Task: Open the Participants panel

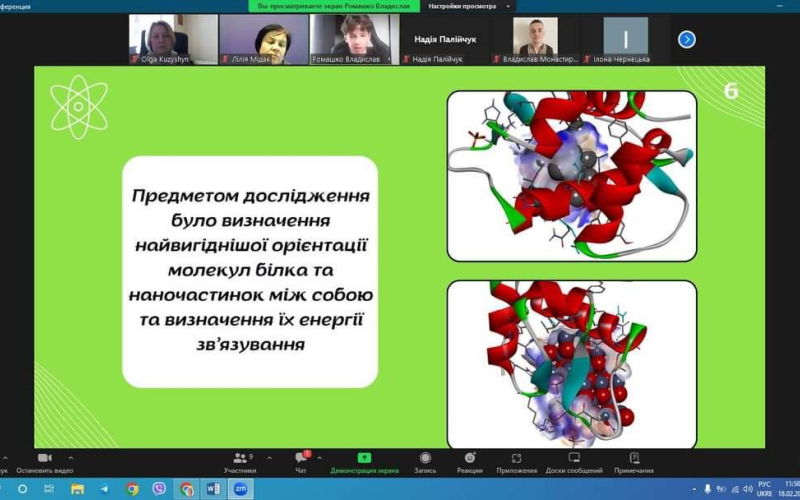Action: [240, 462]
